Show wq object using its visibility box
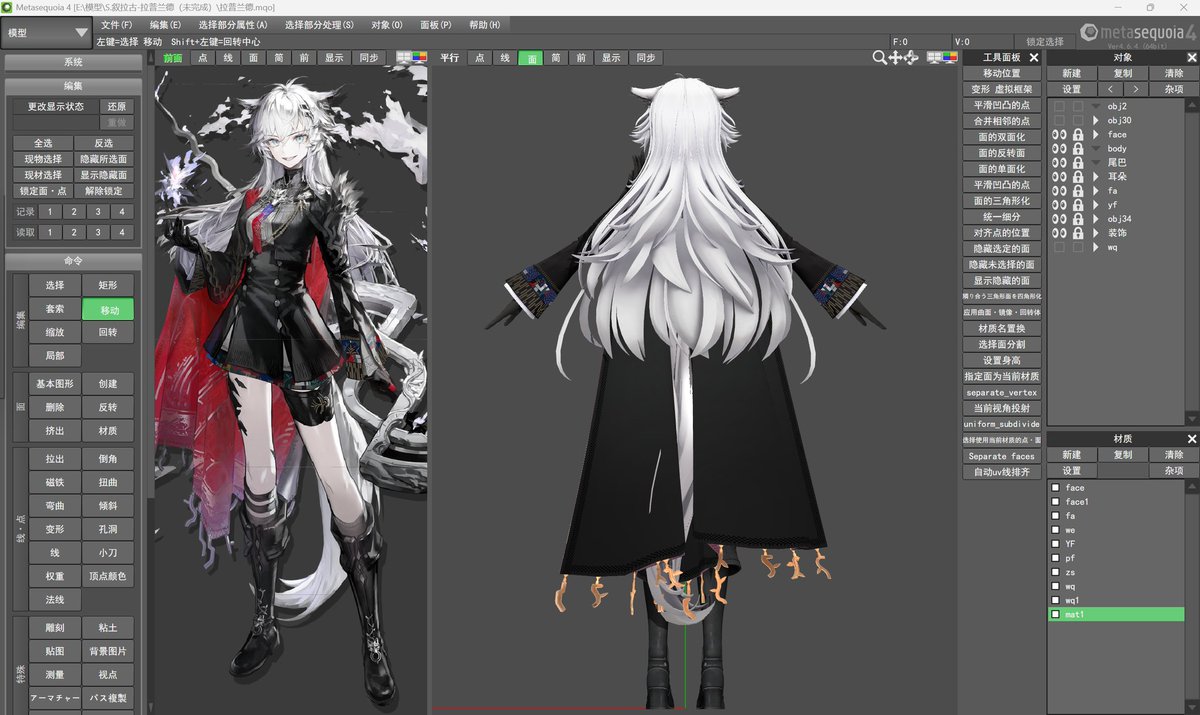 click(1059, 246)
